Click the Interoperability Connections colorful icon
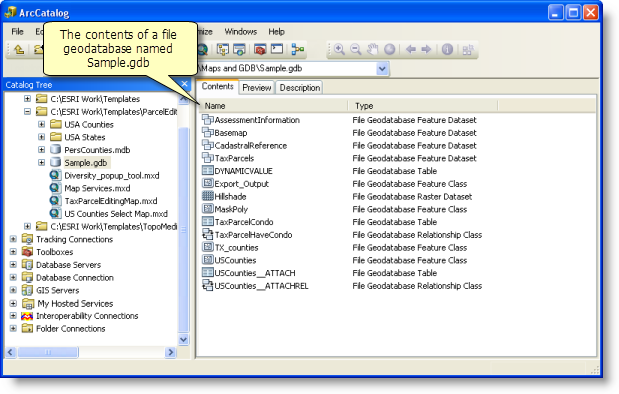Screen dimensions: 619x394 click(27, 316)
